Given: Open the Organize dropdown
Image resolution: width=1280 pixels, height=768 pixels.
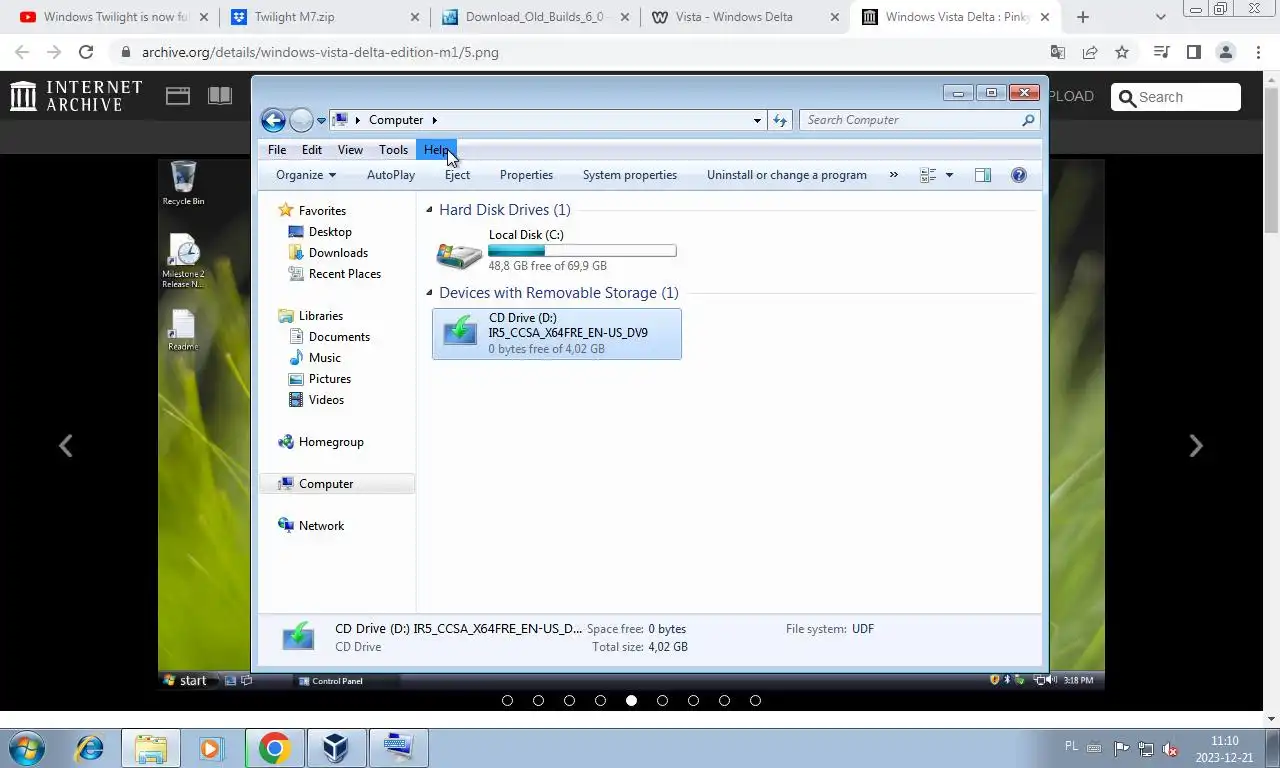Looking at the screenshot, I should (x=306, y=175).
